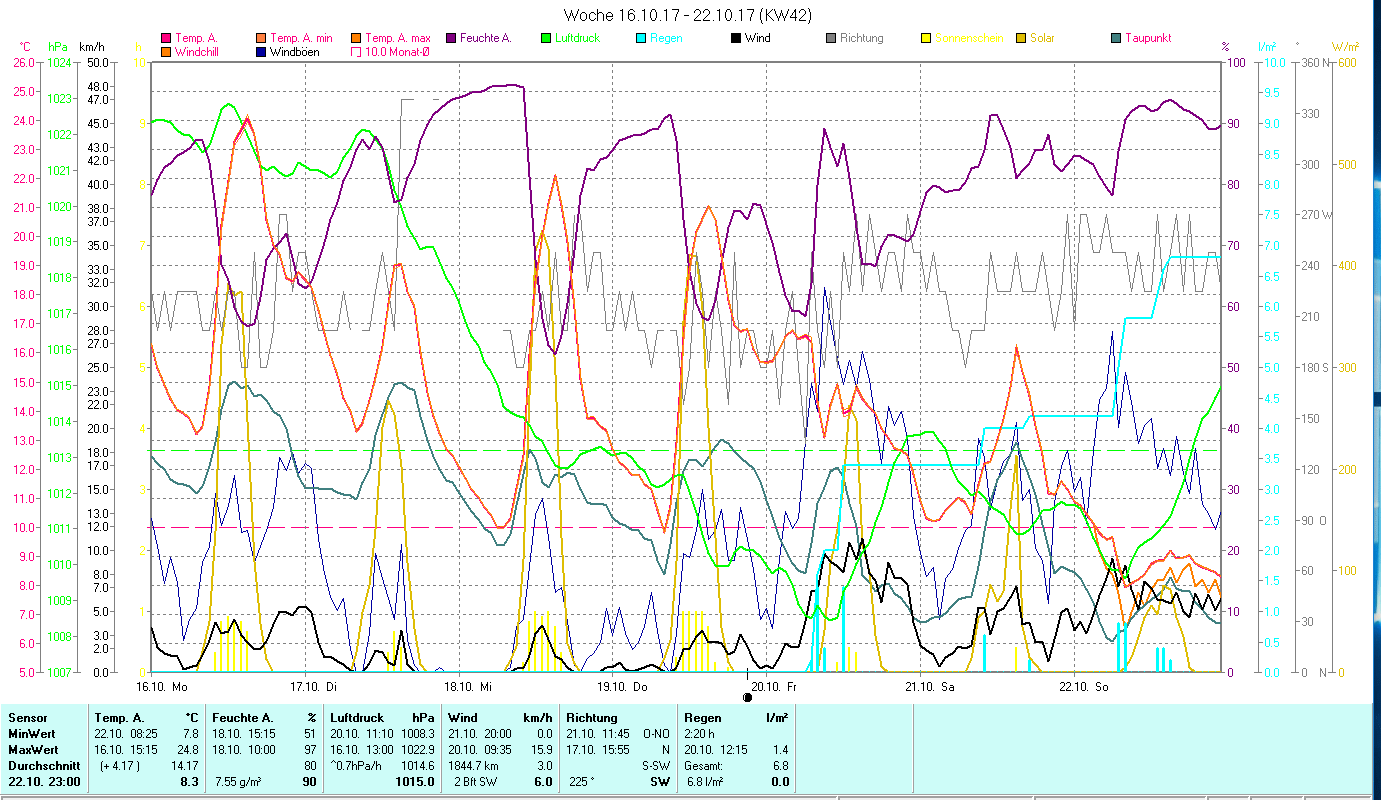Viewport: 1381px width, 800px height.
Task: Click the '10.0 Monat-Ø' legend label
Action: point(398,52)
